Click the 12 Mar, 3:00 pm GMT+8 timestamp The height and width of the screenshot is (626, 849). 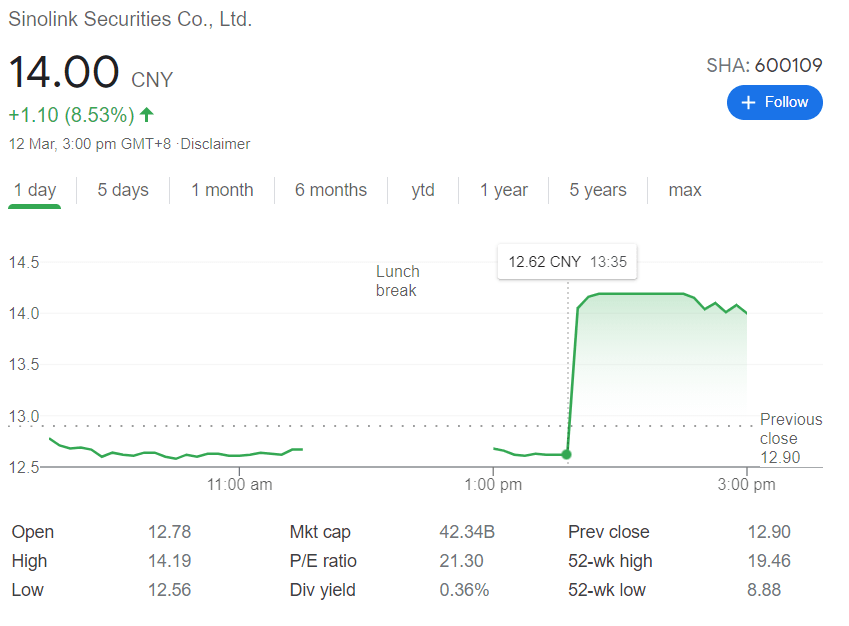coord(90,144)
